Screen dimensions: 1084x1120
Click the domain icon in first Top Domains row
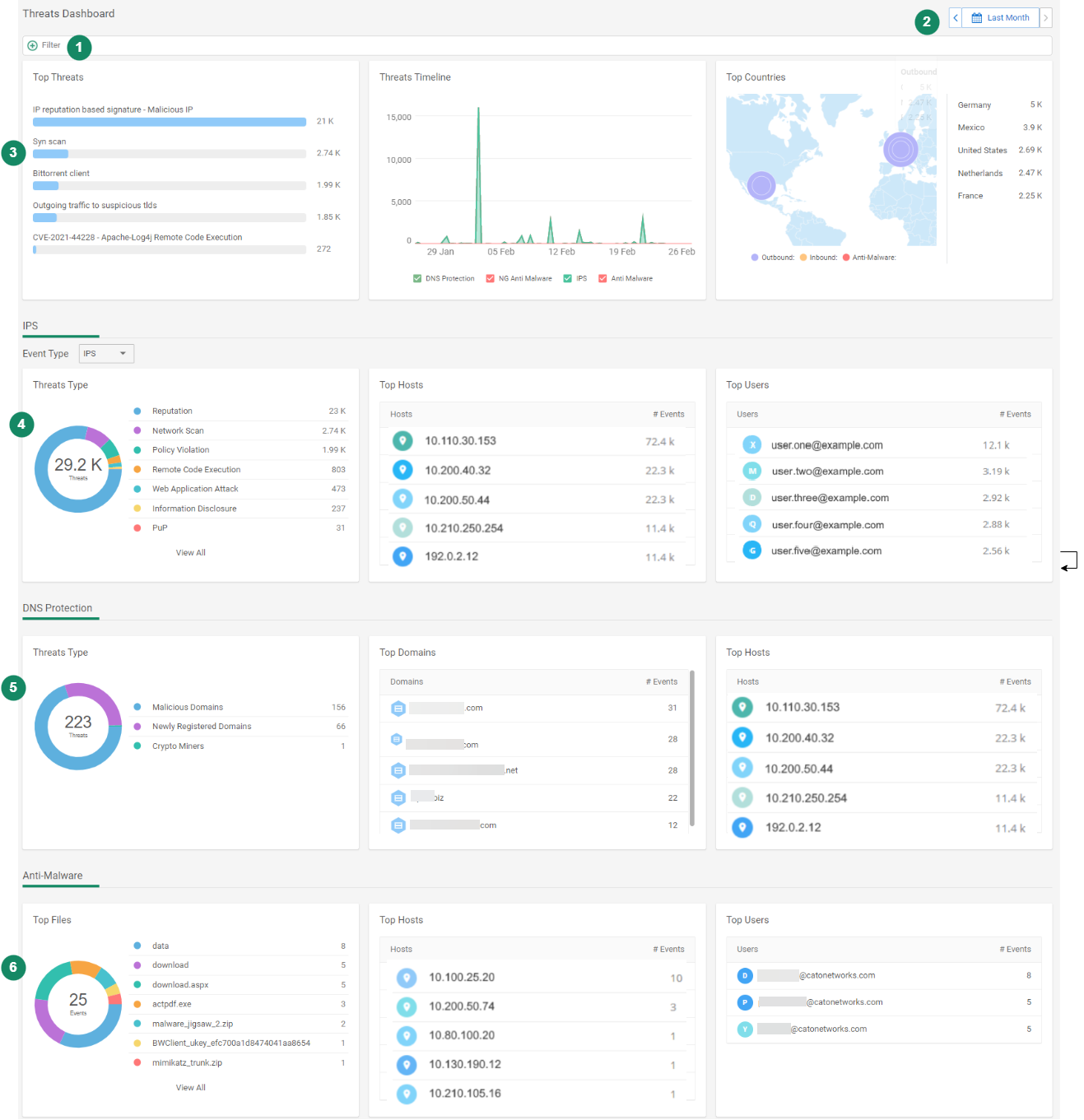[x=398, y=709]
